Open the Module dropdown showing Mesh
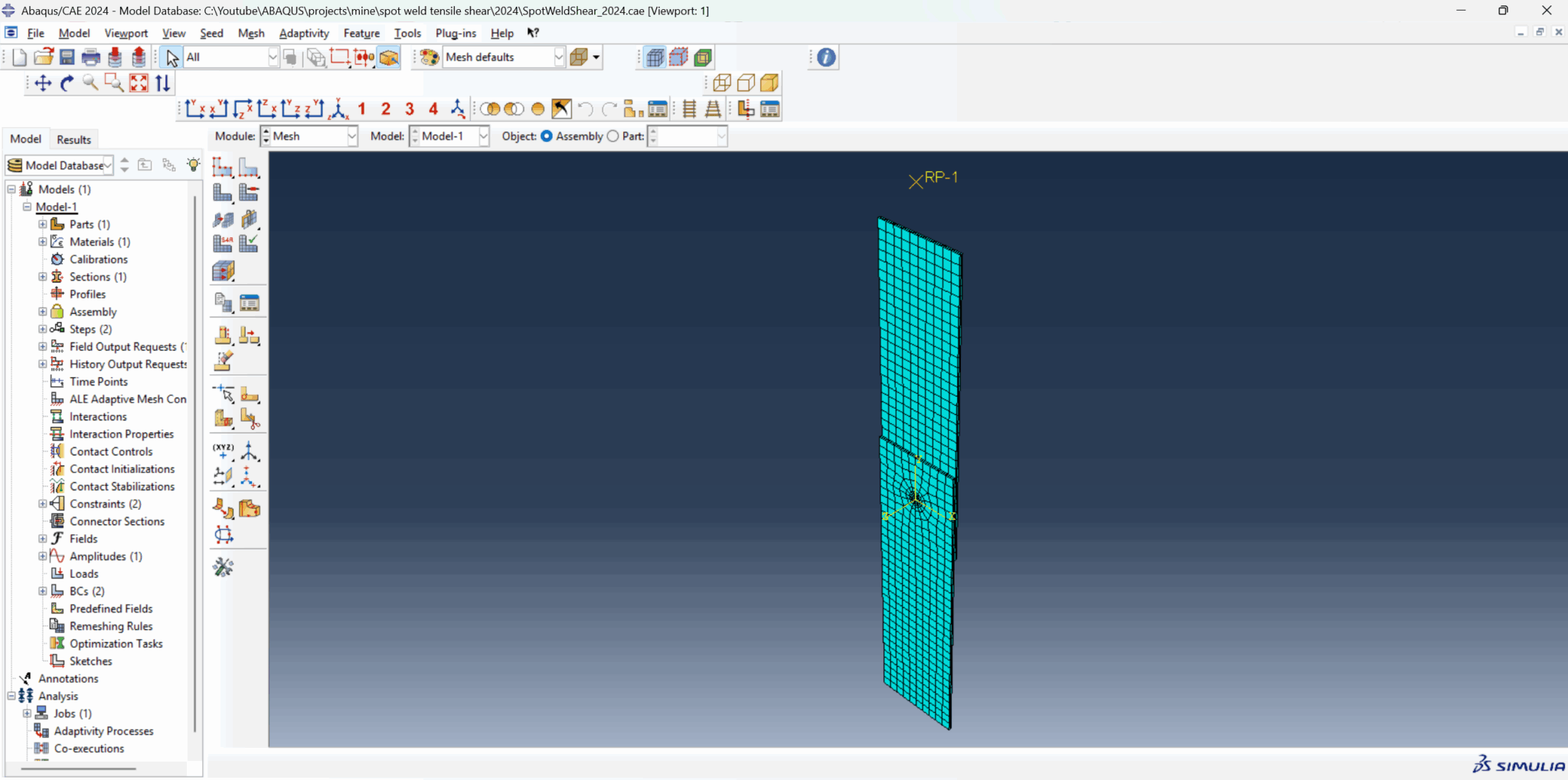This screenshot has width=1568, height=780. tap(351, 136)
